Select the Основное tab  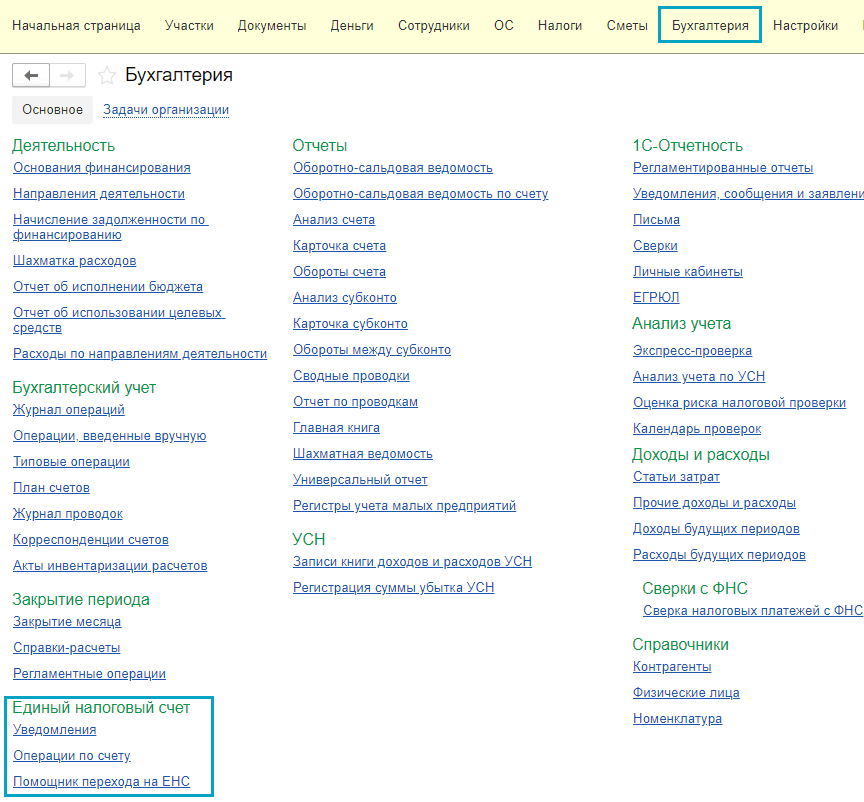pos(52,110)
